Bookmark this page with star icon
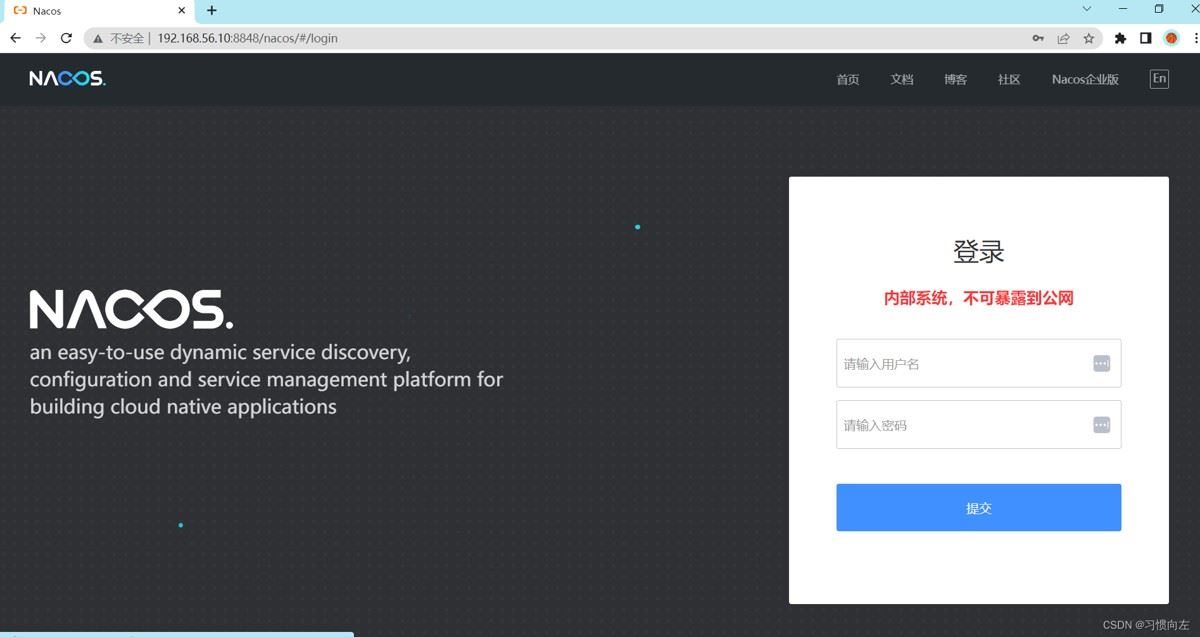 click(x=1089, y=38)
